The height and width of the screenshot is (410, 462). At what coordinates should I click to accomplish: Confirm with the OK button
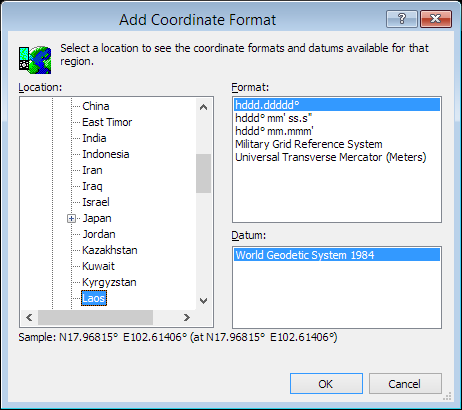pyautogui.click(x=326, y=384)
